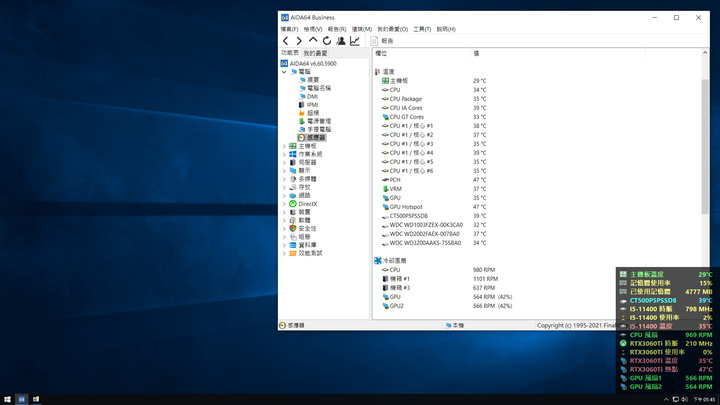
Task: Open the 檢視(V) view menu
Action: click(x=313, y=29)
